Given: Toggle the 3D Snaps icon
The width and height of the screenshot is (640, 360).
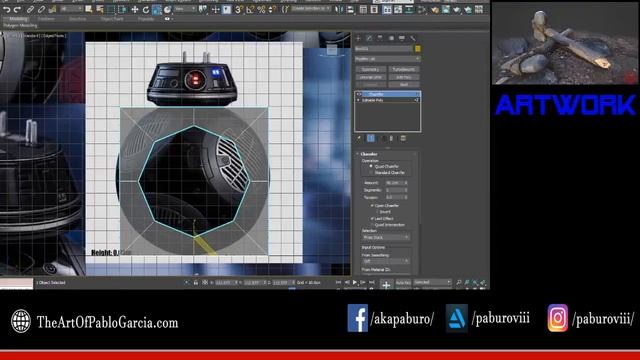Looking at the screenshot, I should 239,9.
